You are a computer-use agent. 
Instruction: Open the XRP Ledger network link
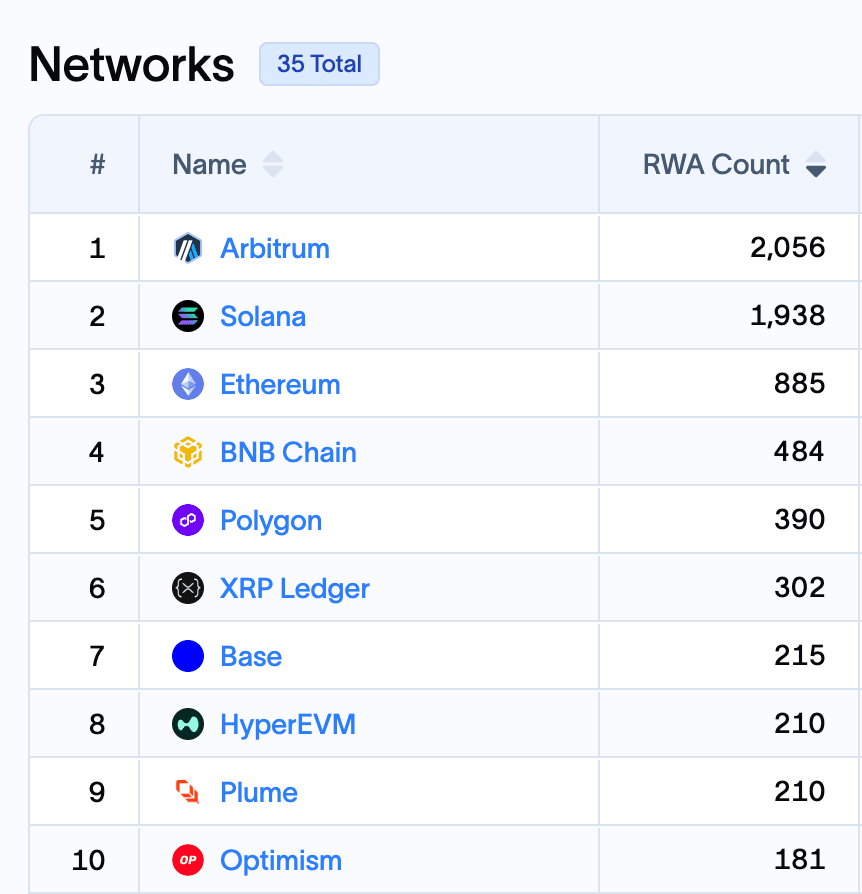point(295,588)
